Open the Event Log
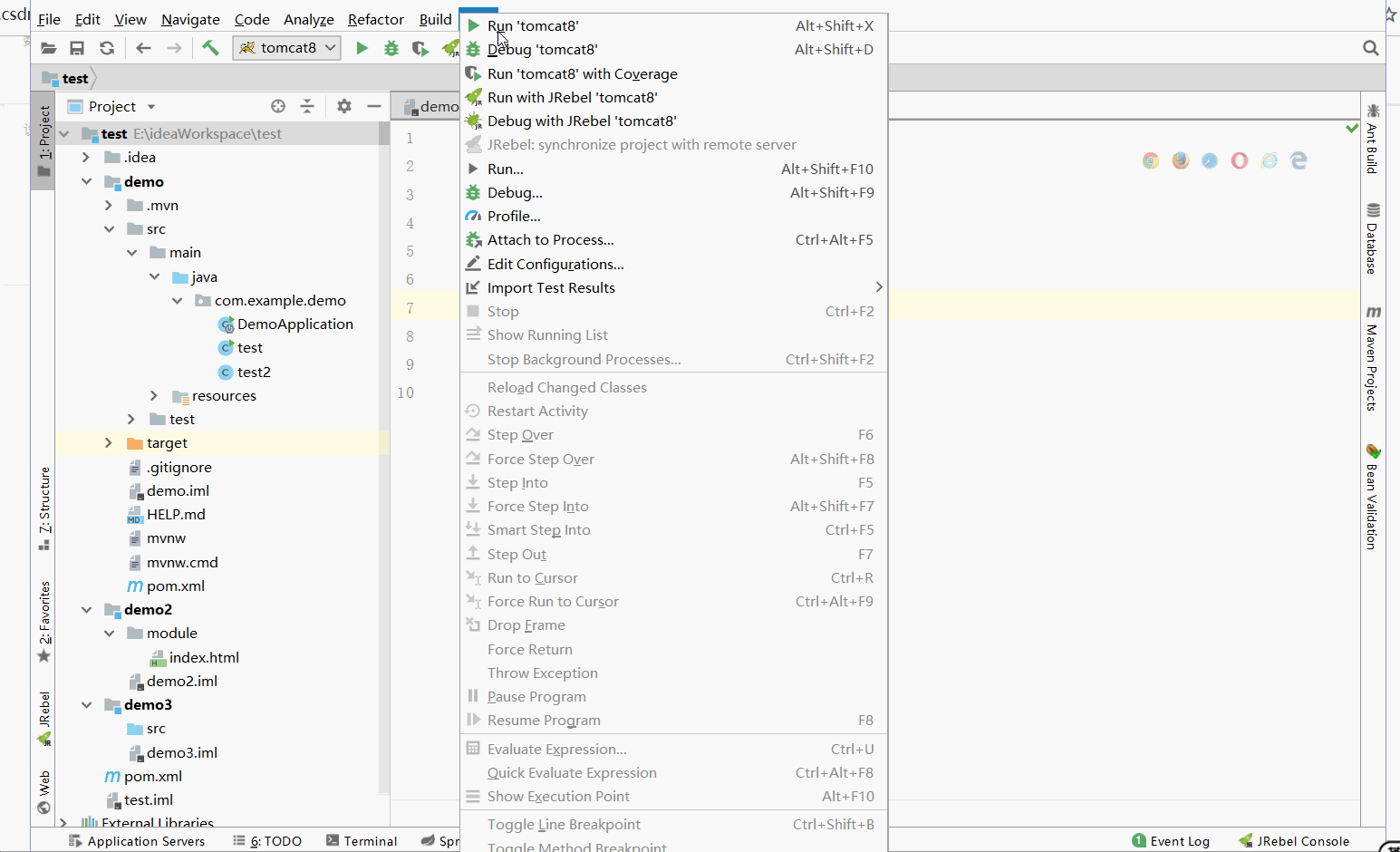The image size is (1400, 852). click(1171, 841)
